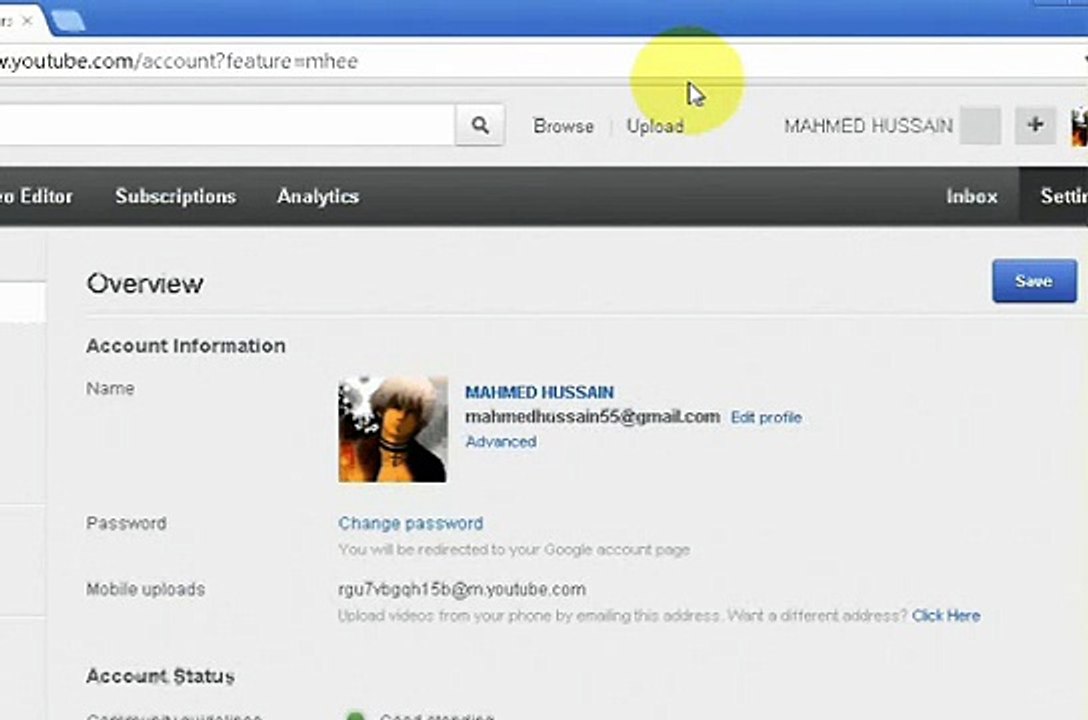1088x720 pixels.
Task: Click the YouTube search input field
Action: tap(227, 126)
